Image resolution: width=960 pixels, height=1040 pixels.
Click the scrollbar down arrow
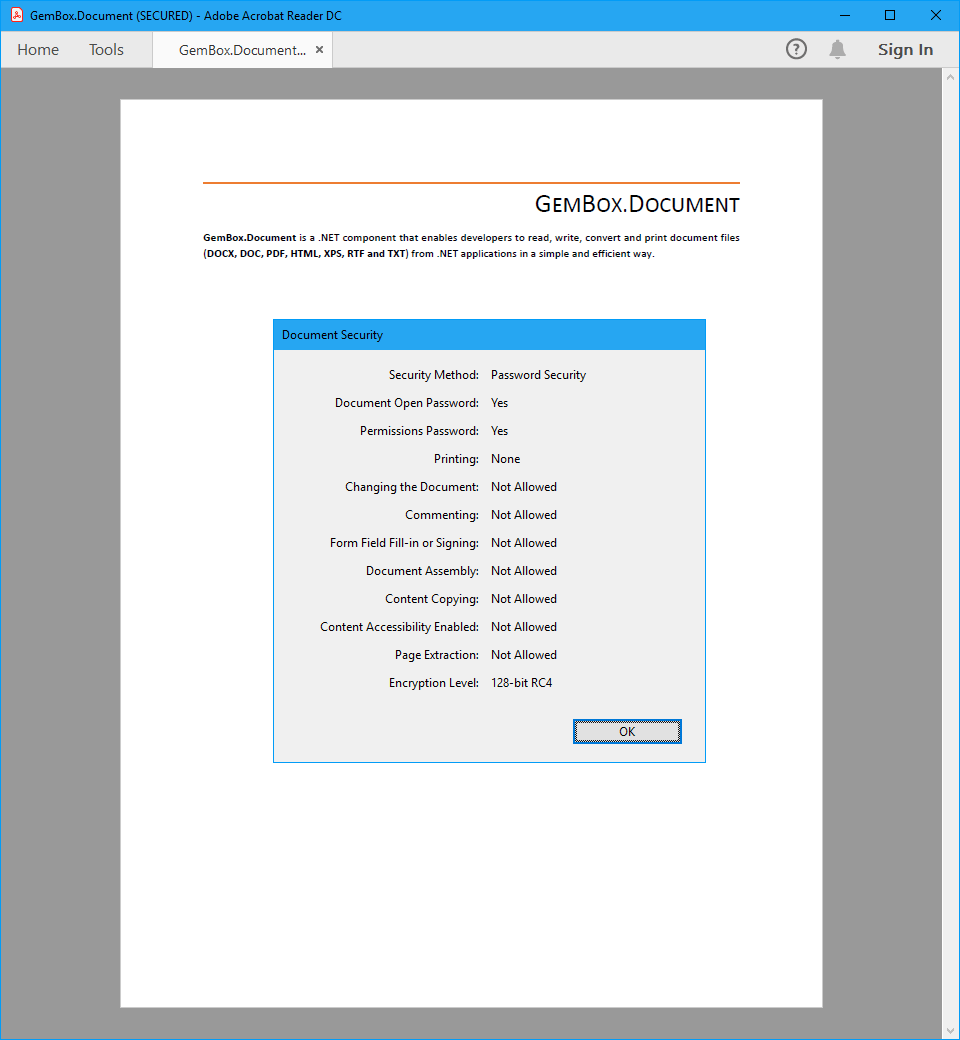point(950,1030)
